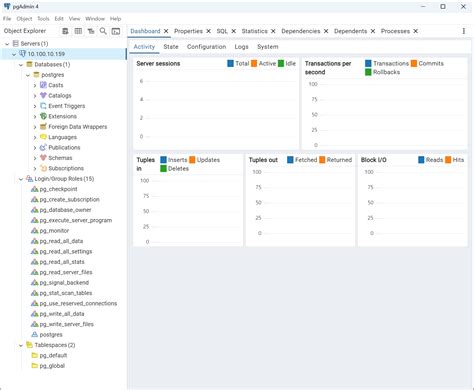Image resolution: width=474 pixels, height=390 pixels.
Task: Open the Query Tool icon in Object Explorer
Action: [x=65, y=31]
